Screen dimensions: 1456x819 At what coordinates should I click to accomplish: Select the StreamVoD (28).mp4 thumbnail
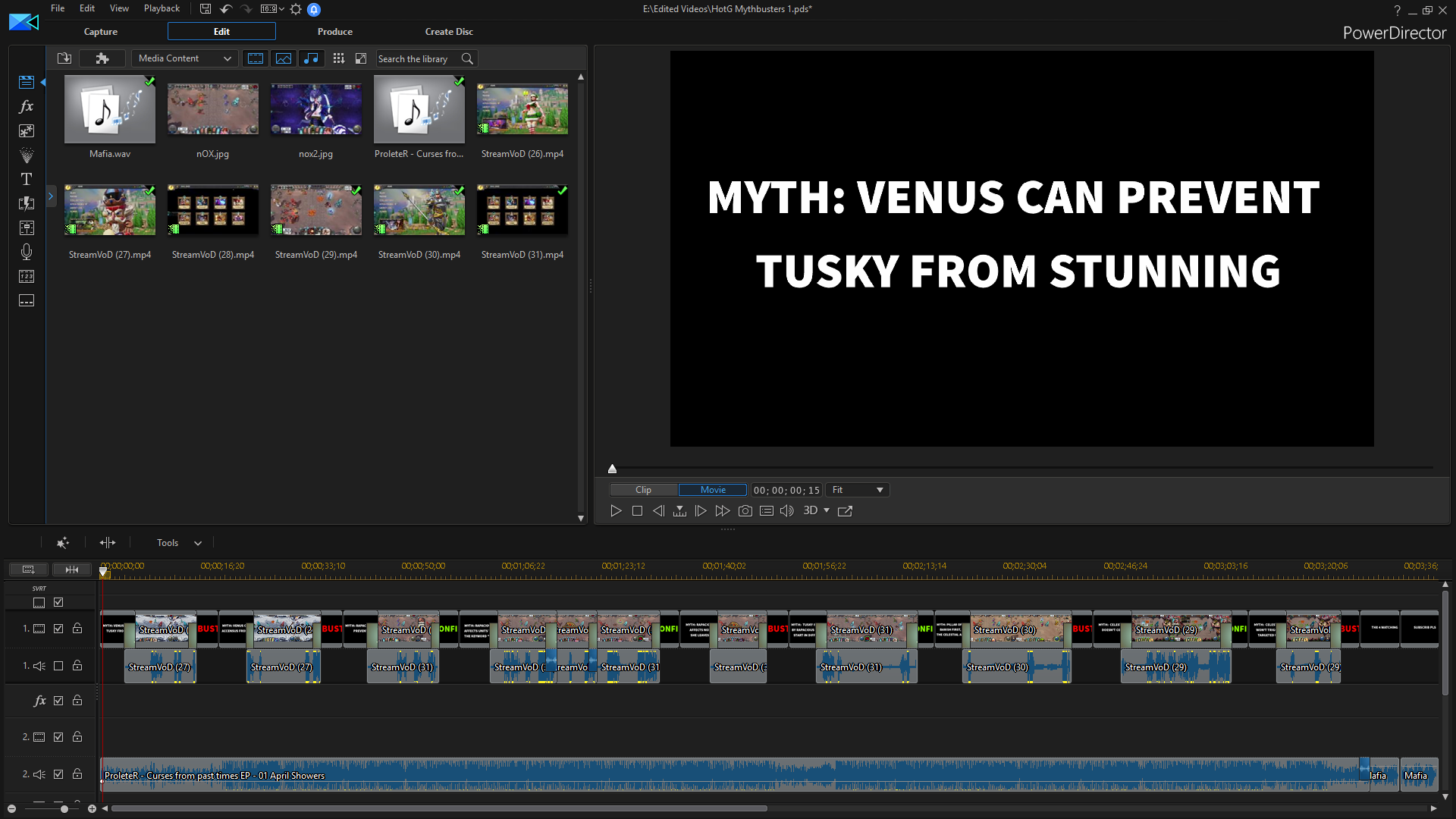212,210
